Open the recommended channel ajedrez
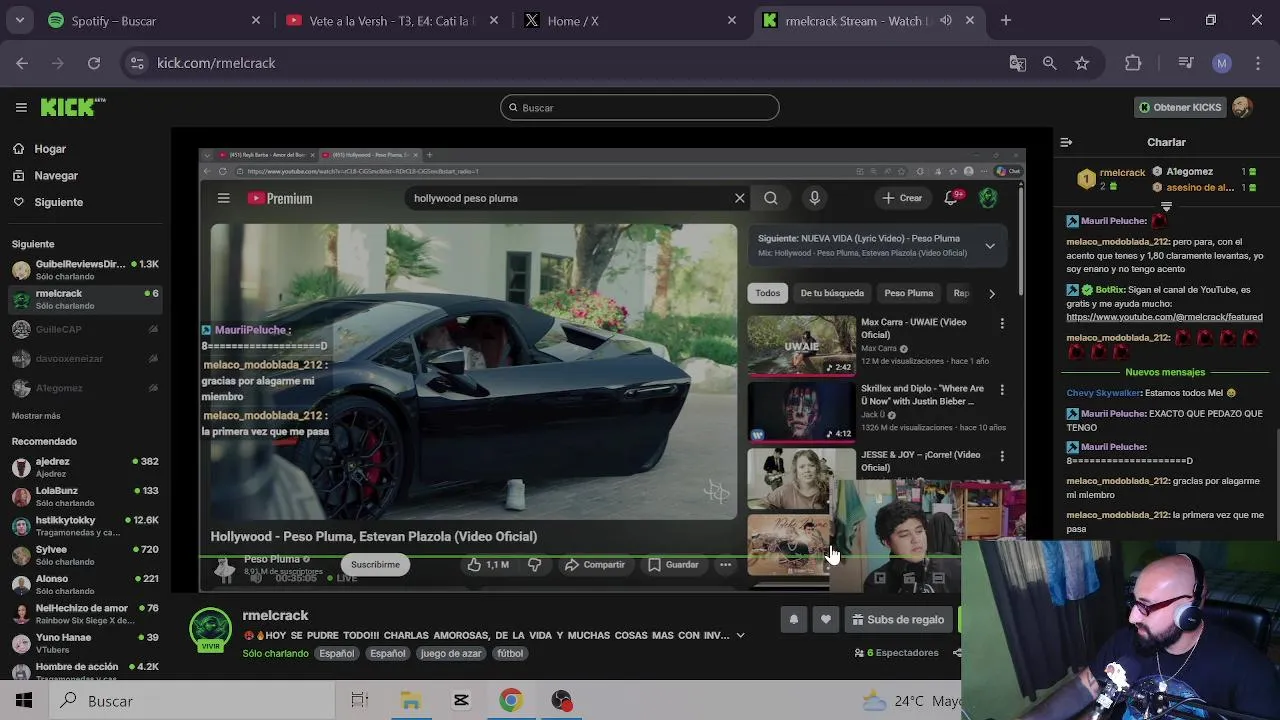Image resolution: width=1280 pixels, height=720 pixels. point(85,467)
